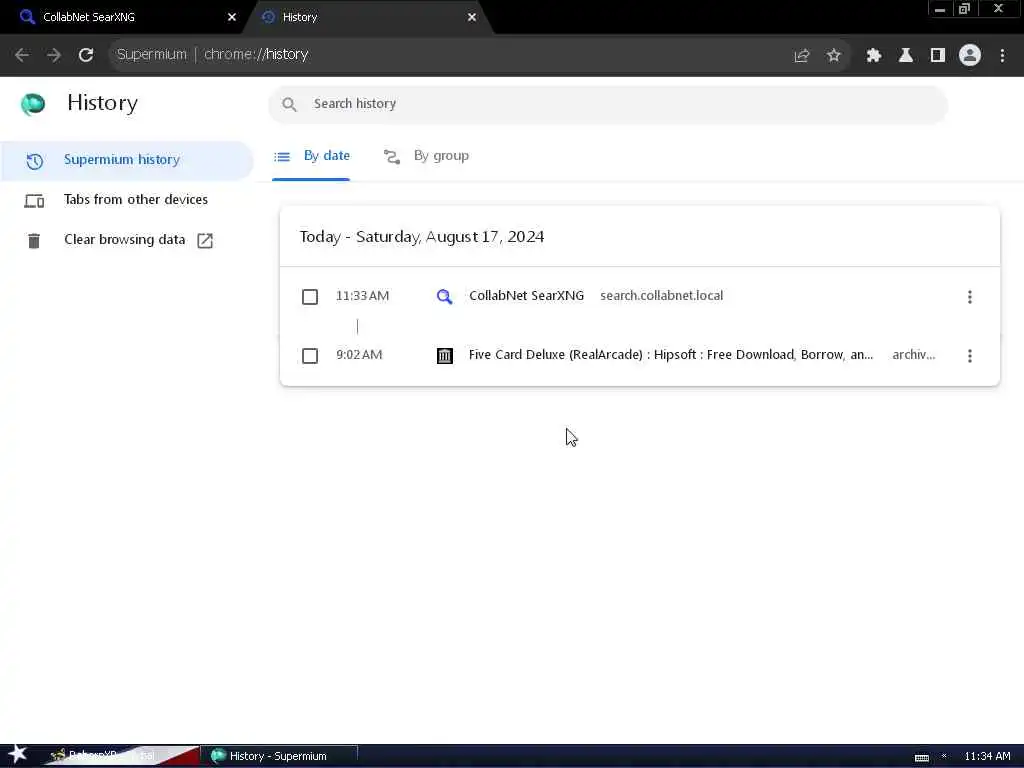1024x768 pixels.
Task: Open the Start menu star icon
Action: tap(17, 754)
